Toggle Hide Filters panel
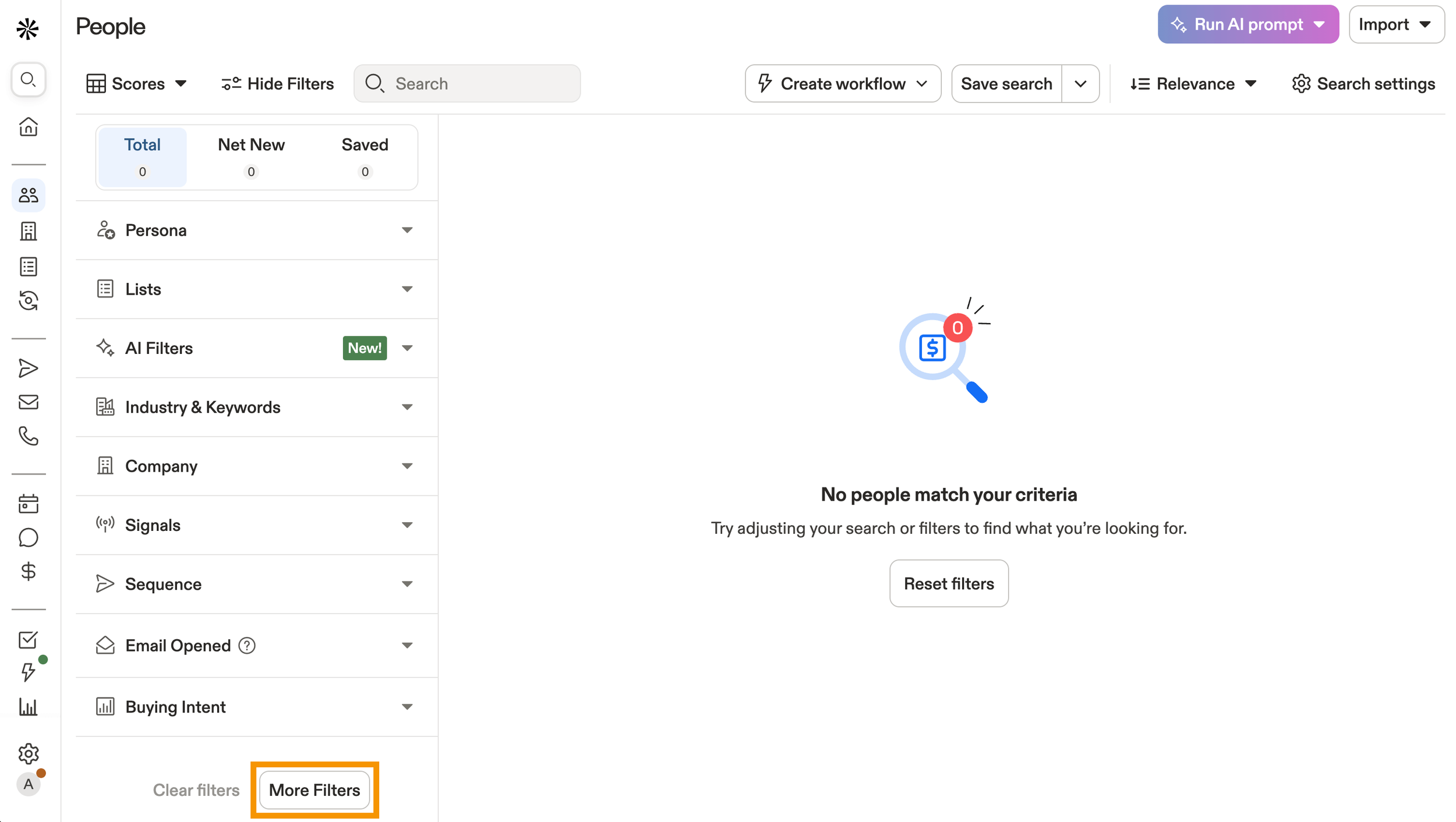 pos(278,84)
